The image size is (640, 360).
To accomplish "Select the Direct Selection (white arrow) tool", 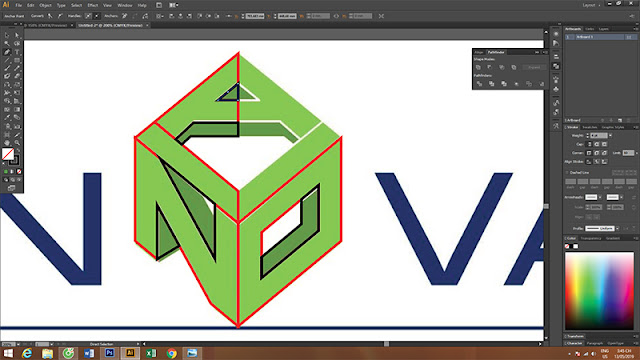I will (17, 36).
